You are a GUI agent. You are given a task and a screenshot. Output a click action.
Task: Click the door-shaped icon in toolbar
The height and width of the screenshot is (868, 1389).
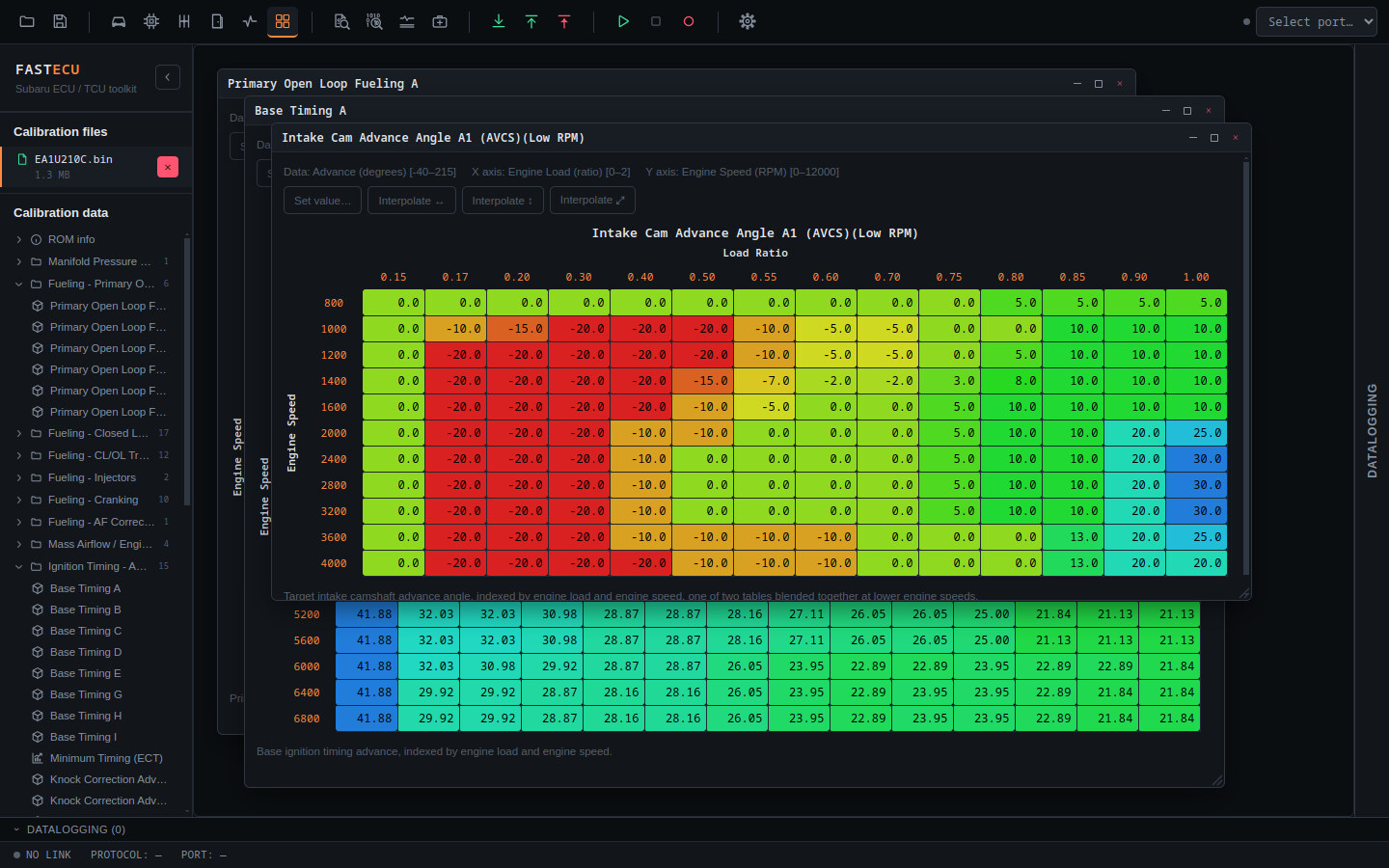[x=217, y=21]
